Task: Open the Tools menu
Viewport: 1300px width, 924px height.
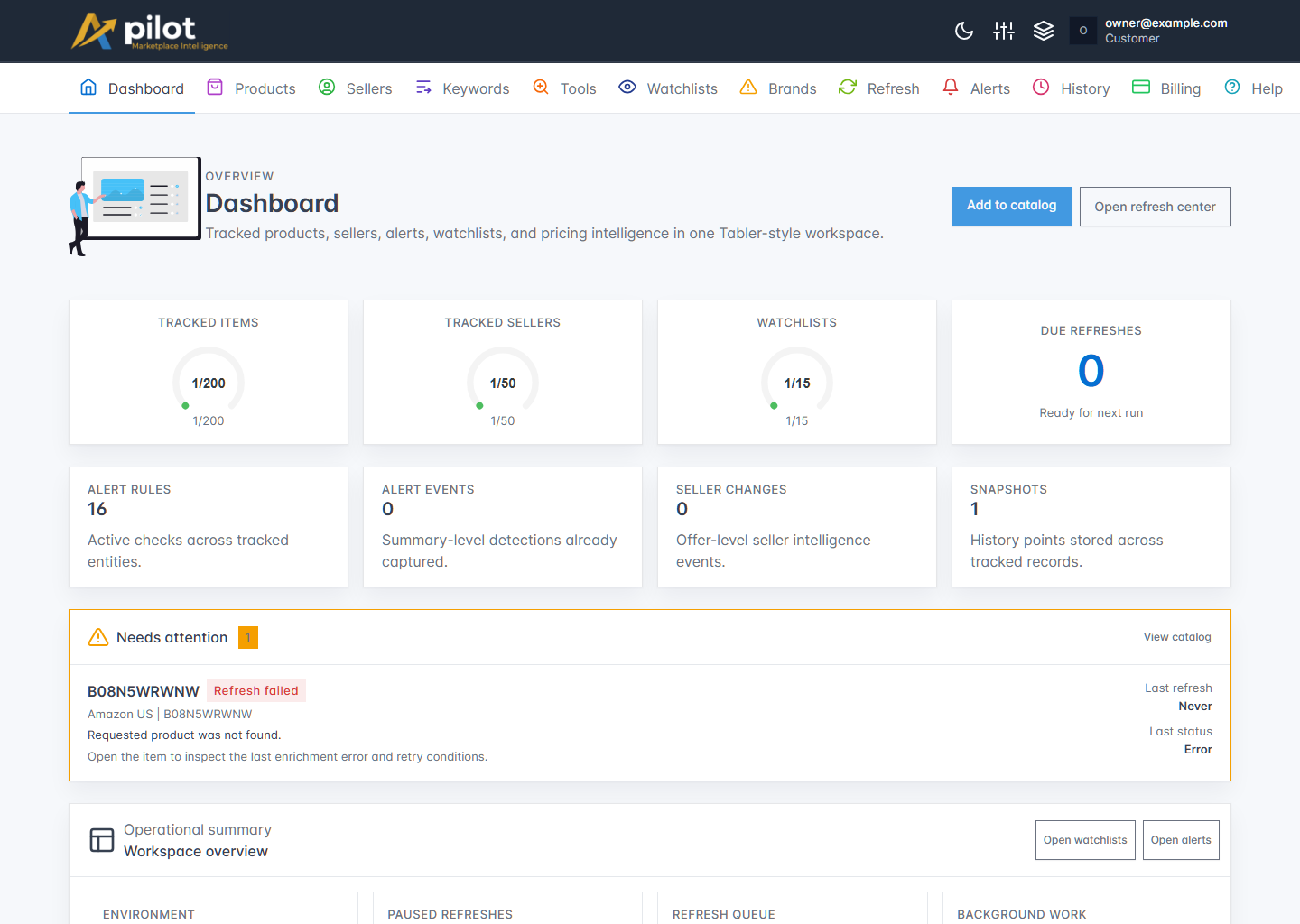Action: [564, 88]
